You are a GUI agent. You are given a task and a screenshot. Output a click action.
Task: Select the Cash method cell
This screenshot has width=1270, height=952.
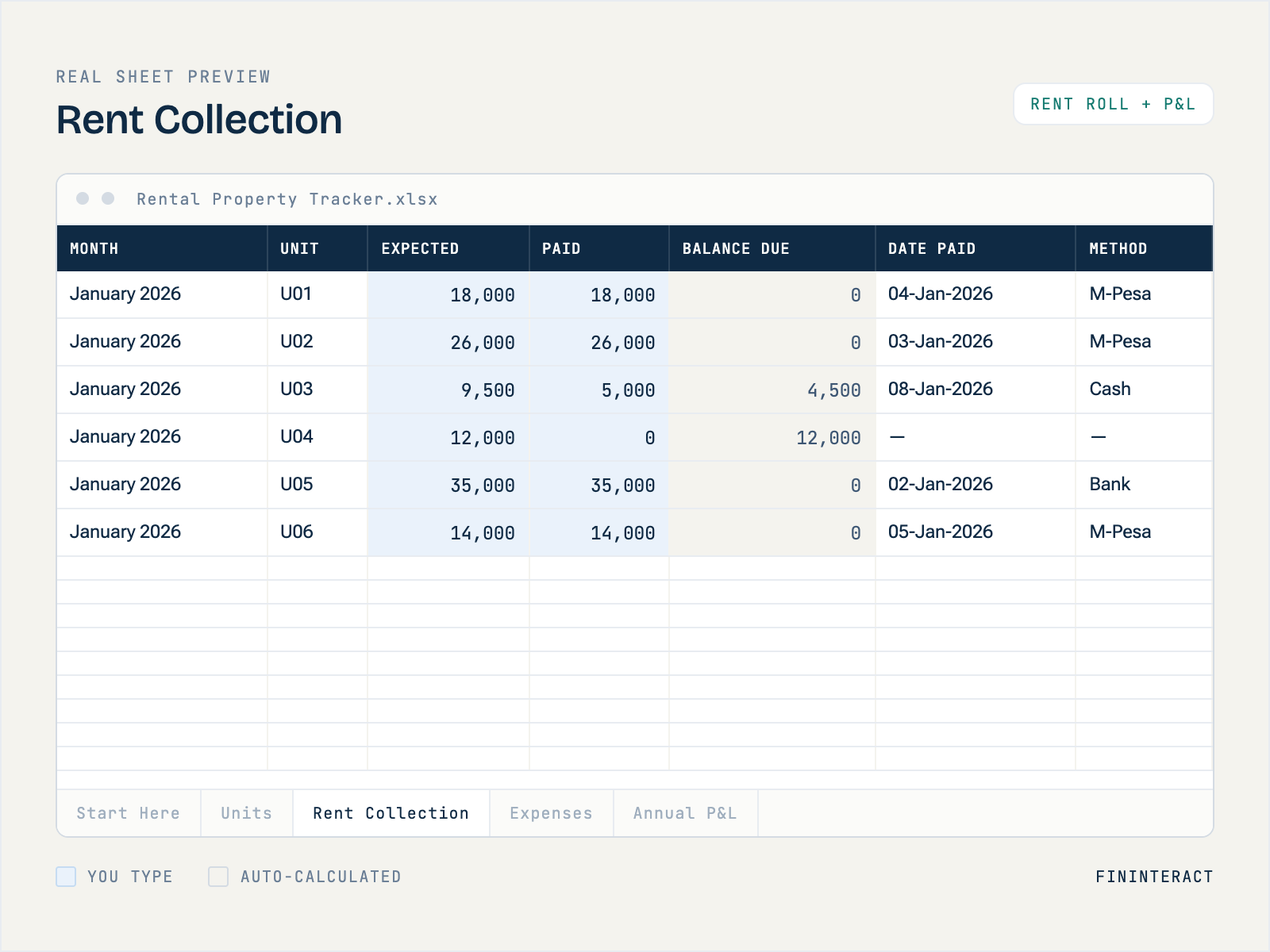coord(1145,390)
